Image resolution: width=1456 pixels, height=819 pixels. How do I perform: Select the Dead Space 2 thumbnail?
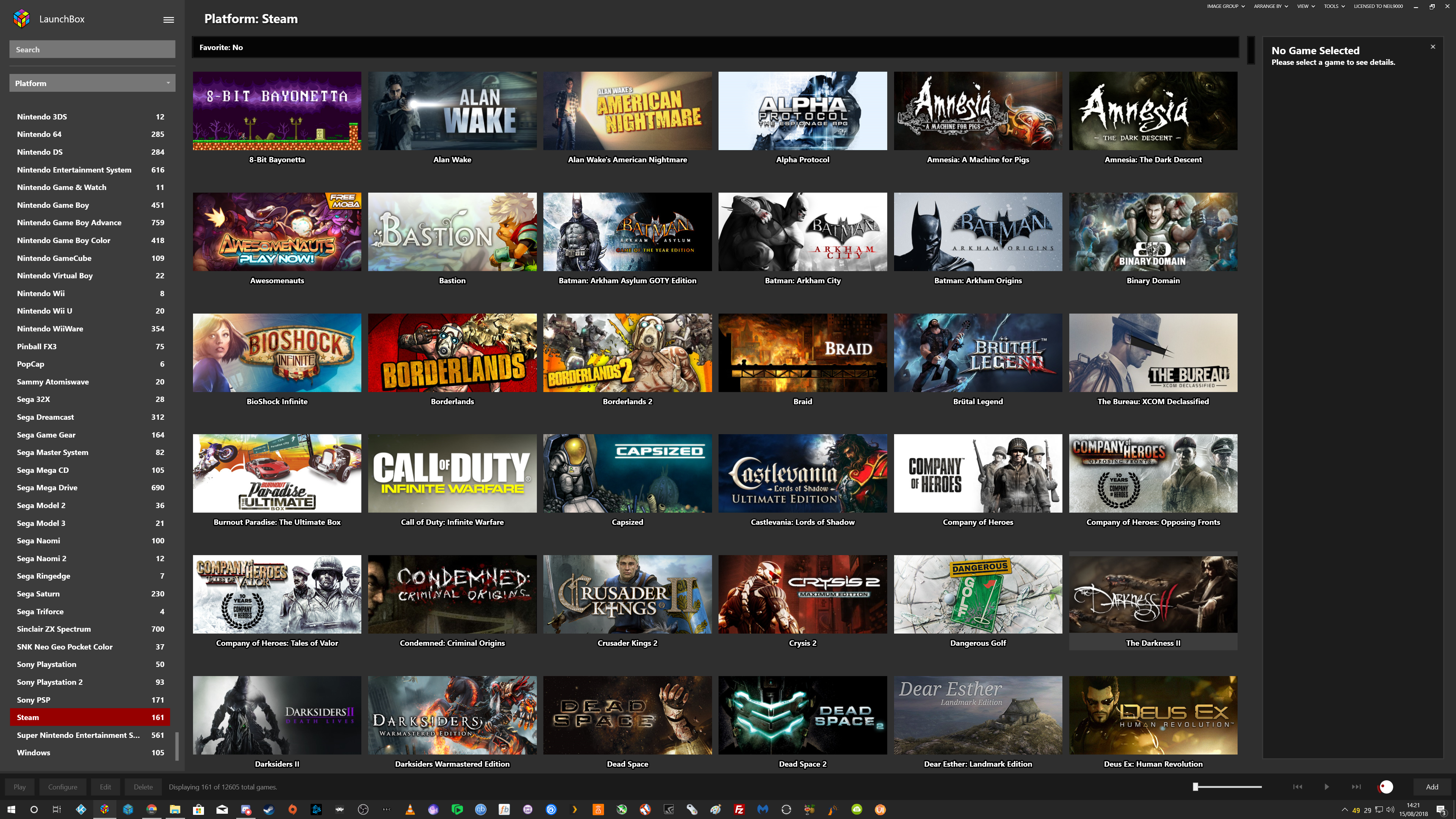pyautogui.click(x=803, y=715)
